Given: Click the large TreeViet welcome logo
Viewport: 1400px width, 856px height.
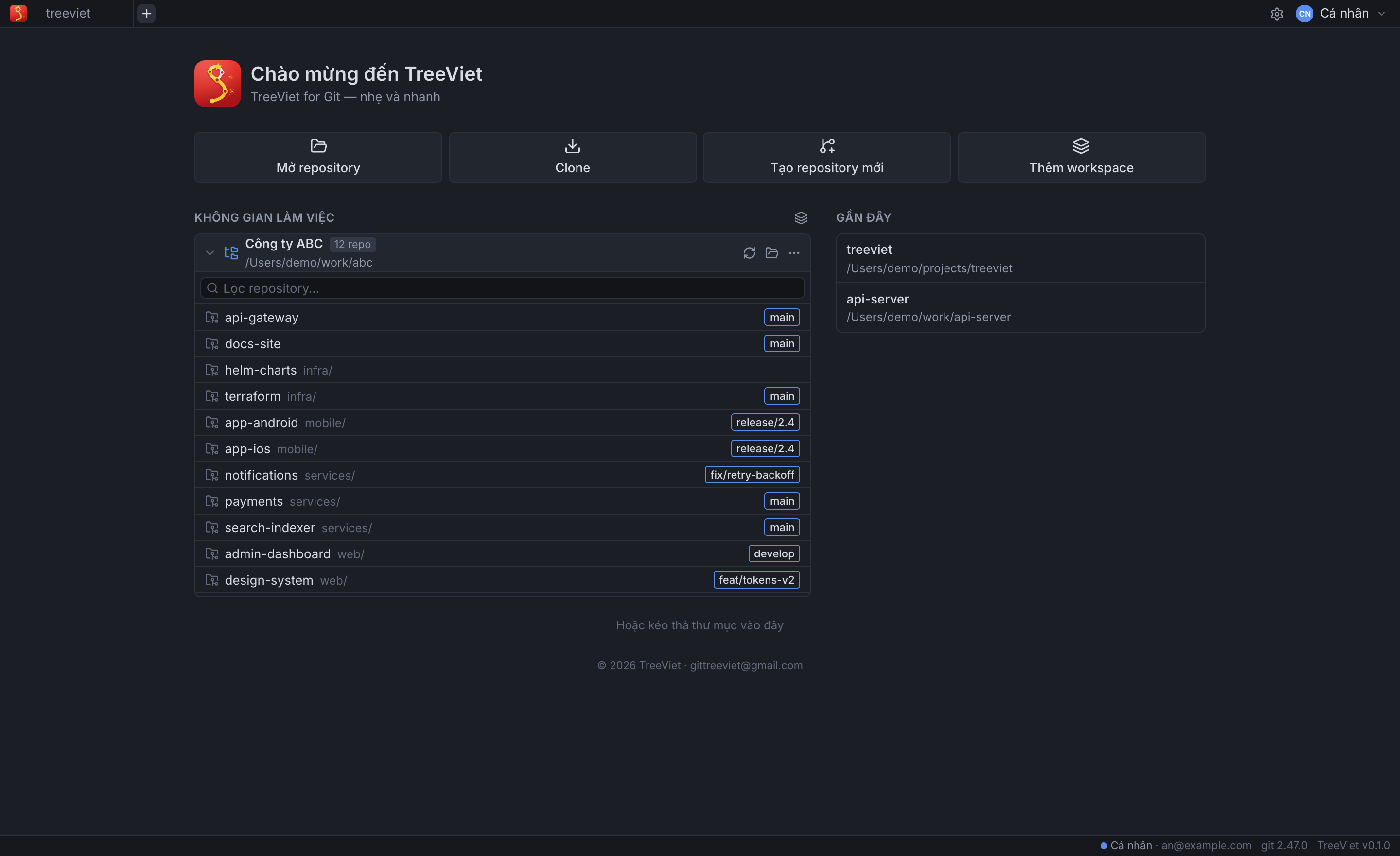Looking at the screenshot, I should [218, 84].
